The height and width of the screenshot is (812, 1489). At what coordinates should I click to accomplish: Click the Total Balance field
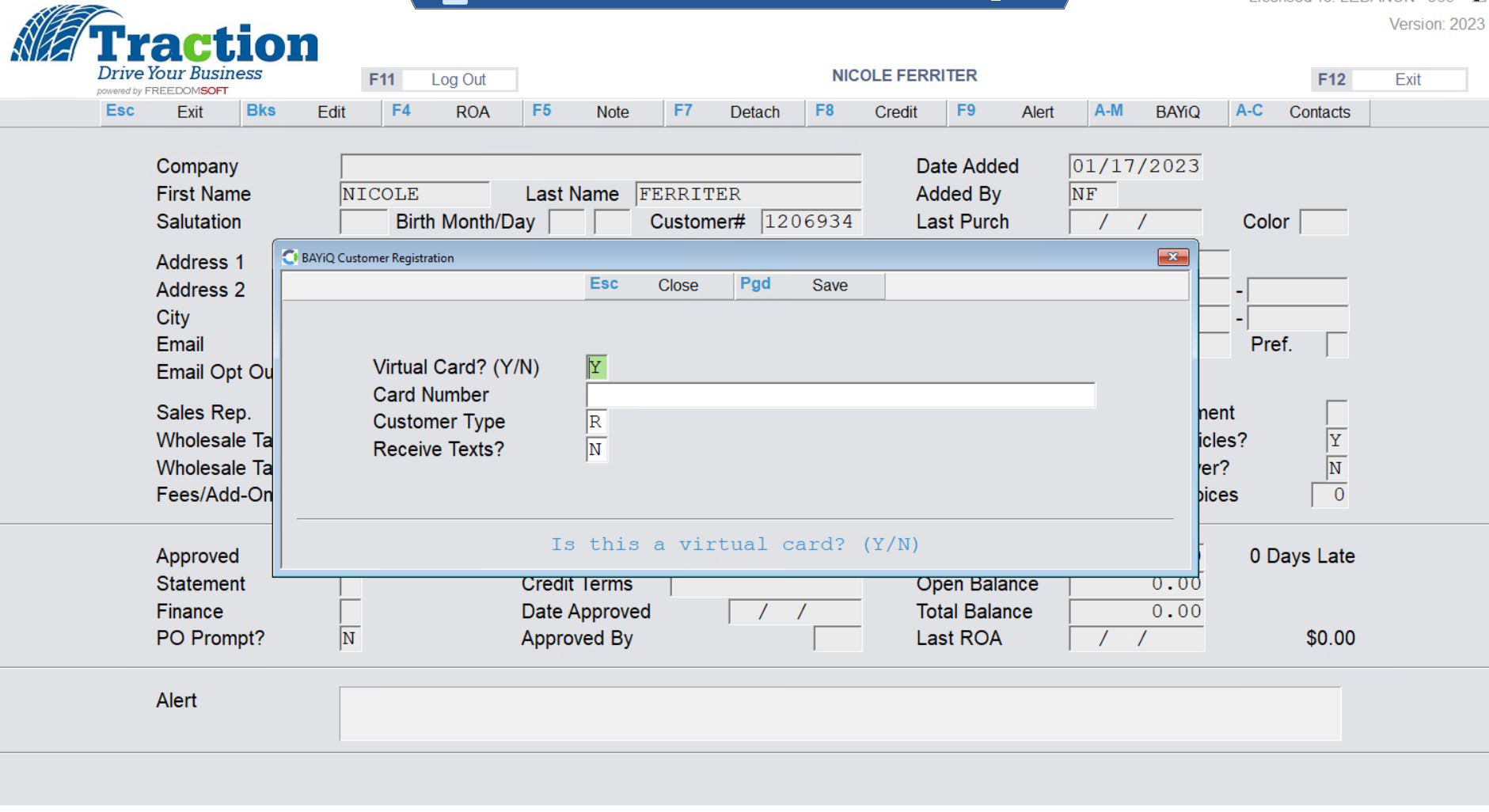point(1137,611)
